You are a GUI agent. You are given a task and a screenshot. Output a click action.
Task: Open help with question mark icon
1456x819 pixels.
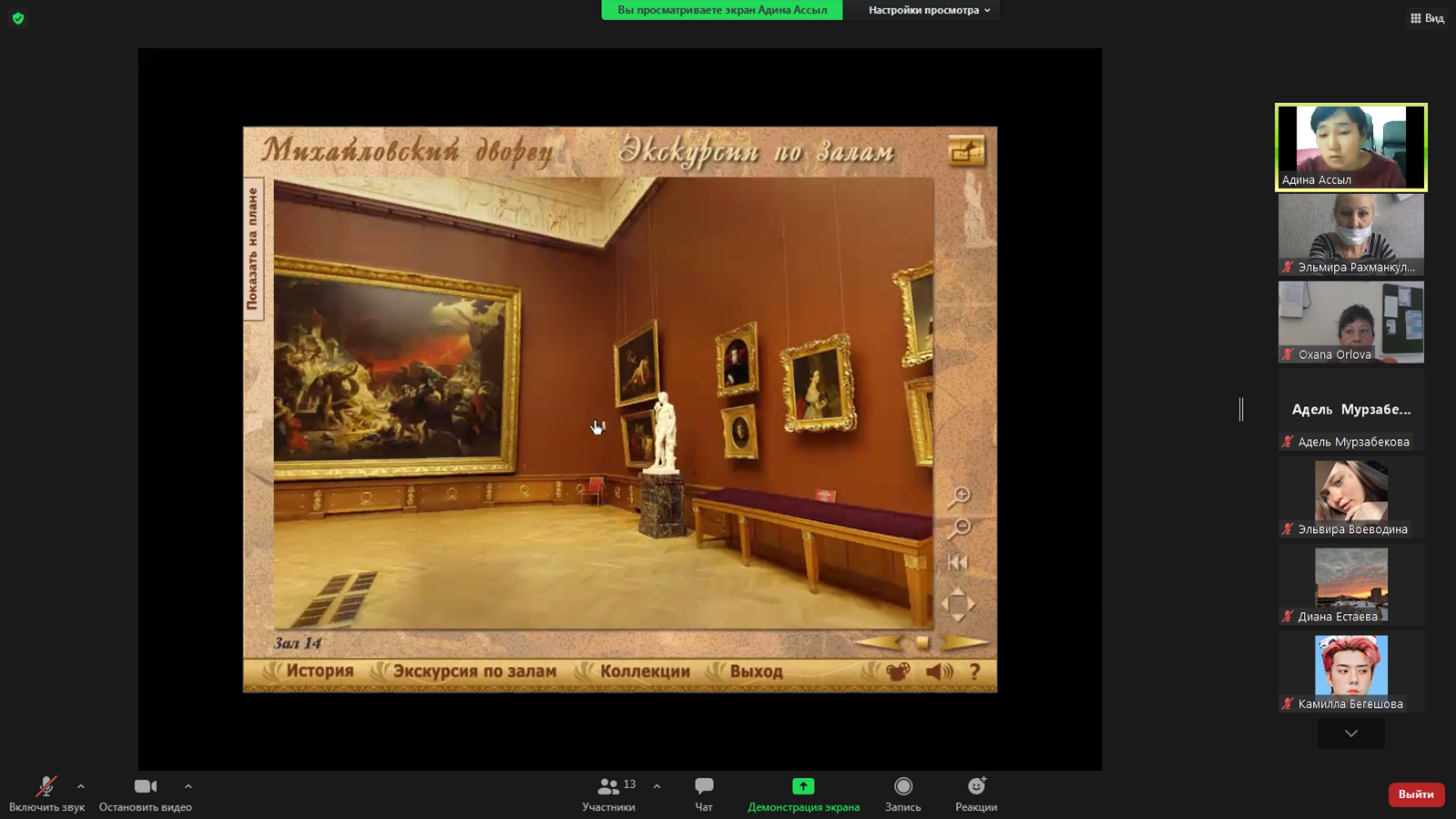click(x=974, y=672)
